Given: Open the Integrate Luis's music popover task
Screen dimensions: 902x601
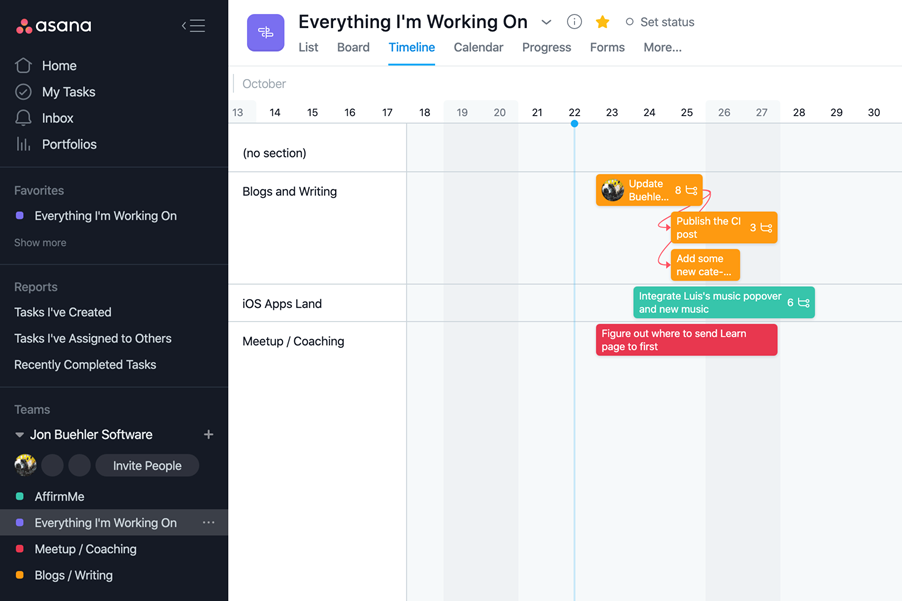Looking at the screenshot, I should (x=724, y=303).
